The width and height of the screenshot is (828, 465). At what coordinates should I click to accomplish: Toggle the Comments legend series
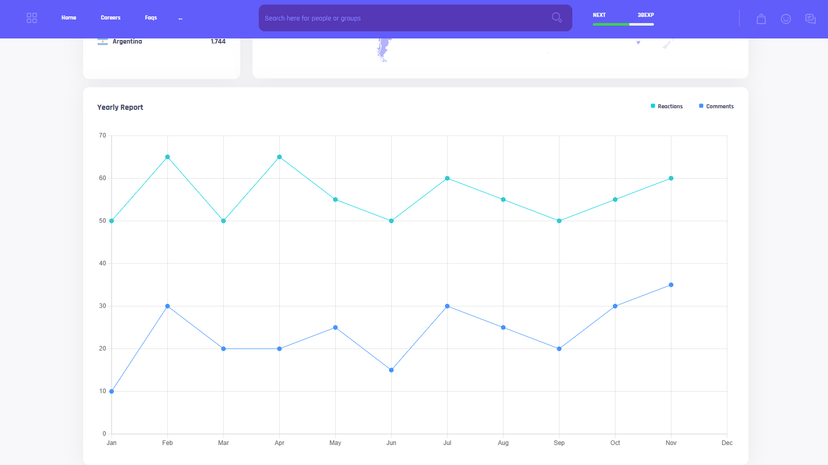[716, 106]
